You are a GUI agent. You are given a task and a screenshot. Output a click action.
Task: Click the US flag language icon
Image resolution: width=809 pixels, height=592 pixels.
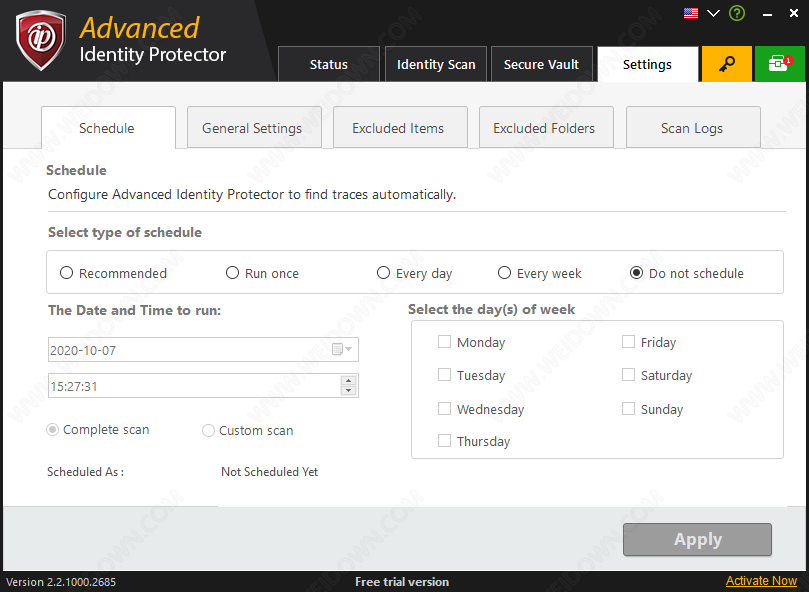point(691,13)
